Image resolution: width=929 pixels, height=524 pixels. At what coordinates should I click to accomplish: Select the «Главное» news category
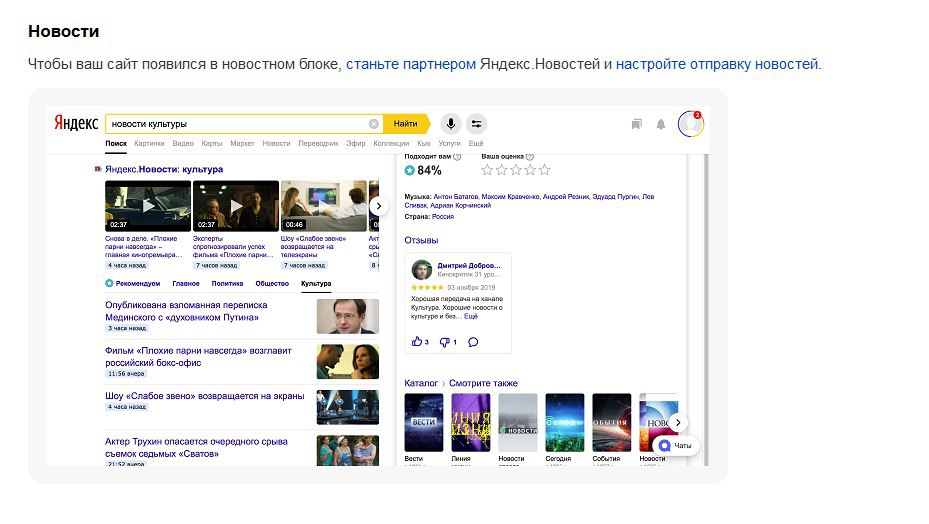[185, 283]
